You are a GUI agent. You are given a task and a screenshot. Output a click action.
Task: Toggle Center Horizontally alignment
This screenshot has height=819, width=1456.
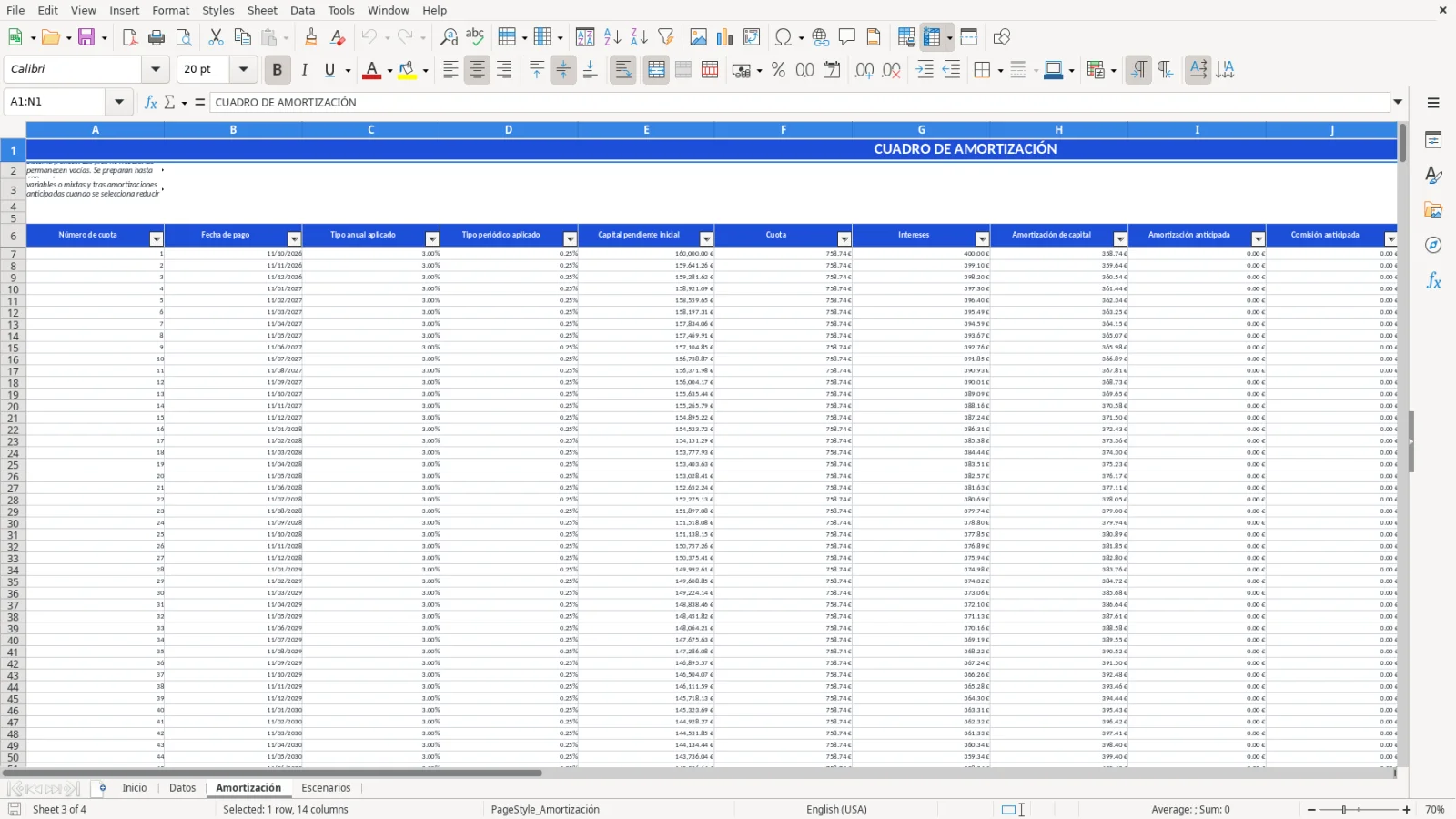coord(477,70)
